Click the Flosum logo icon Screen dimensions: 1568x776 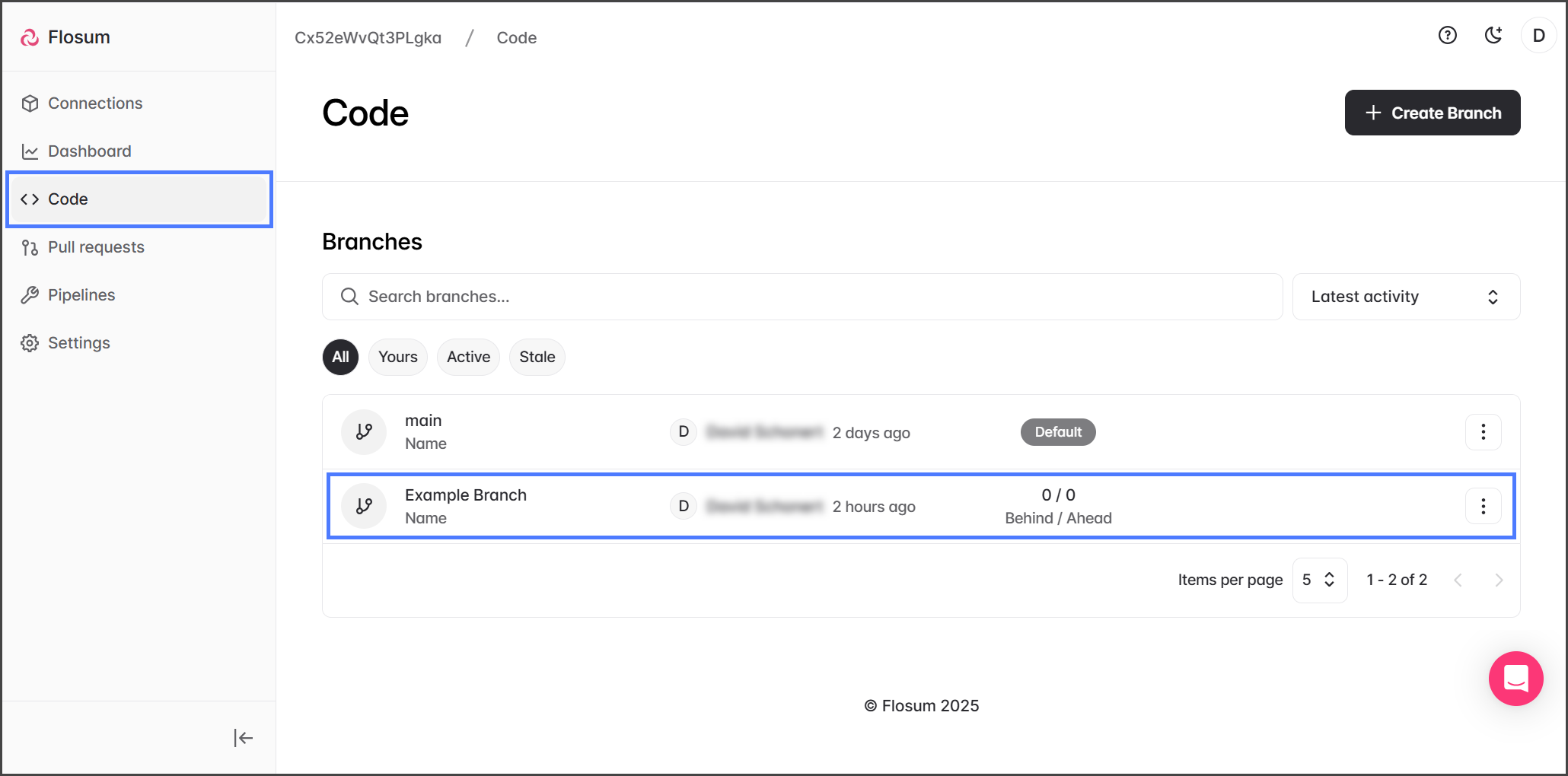pyautogui.click(x=30, y=37)
